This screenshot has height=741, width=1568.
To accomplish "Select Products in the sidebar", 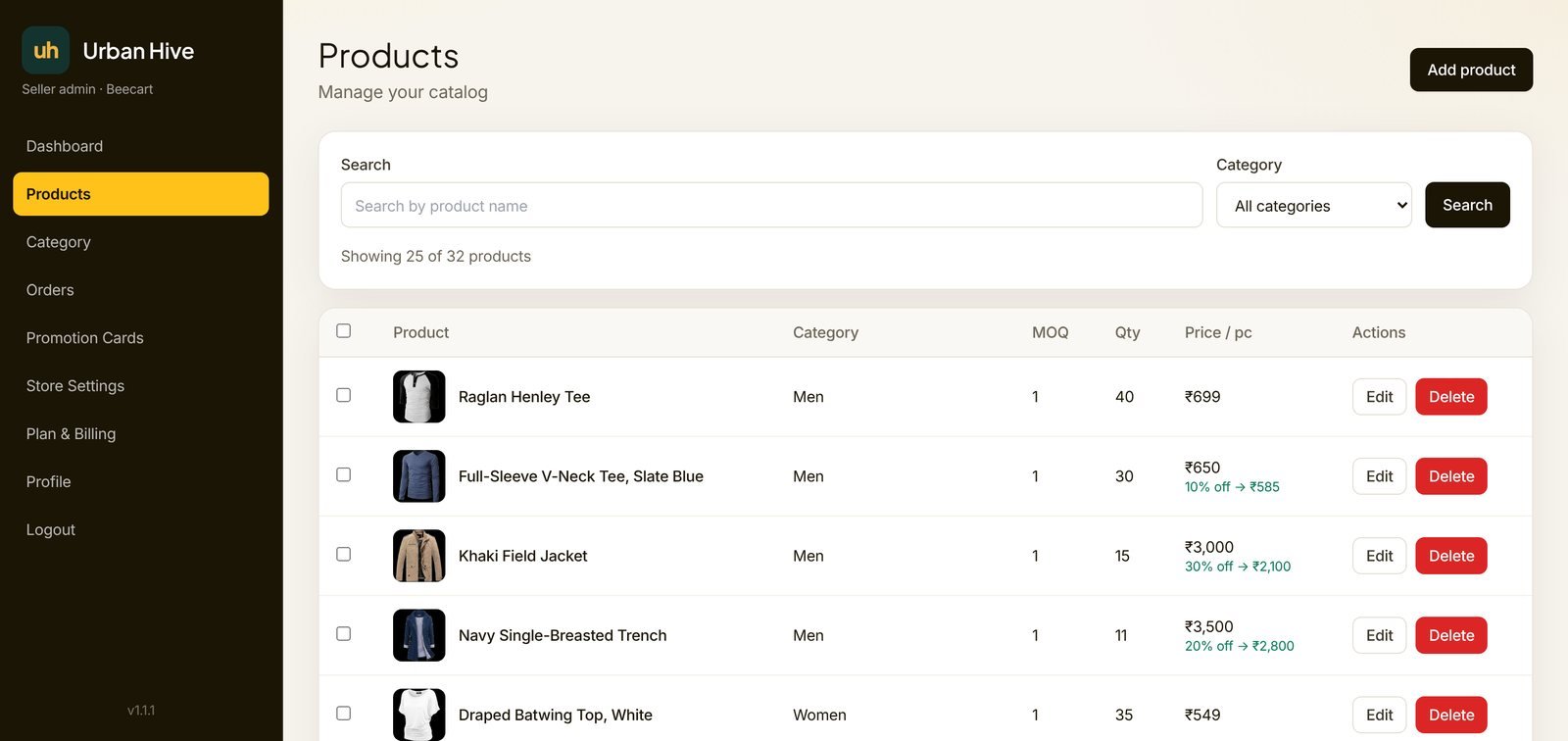I will click(x=140, y=194).
